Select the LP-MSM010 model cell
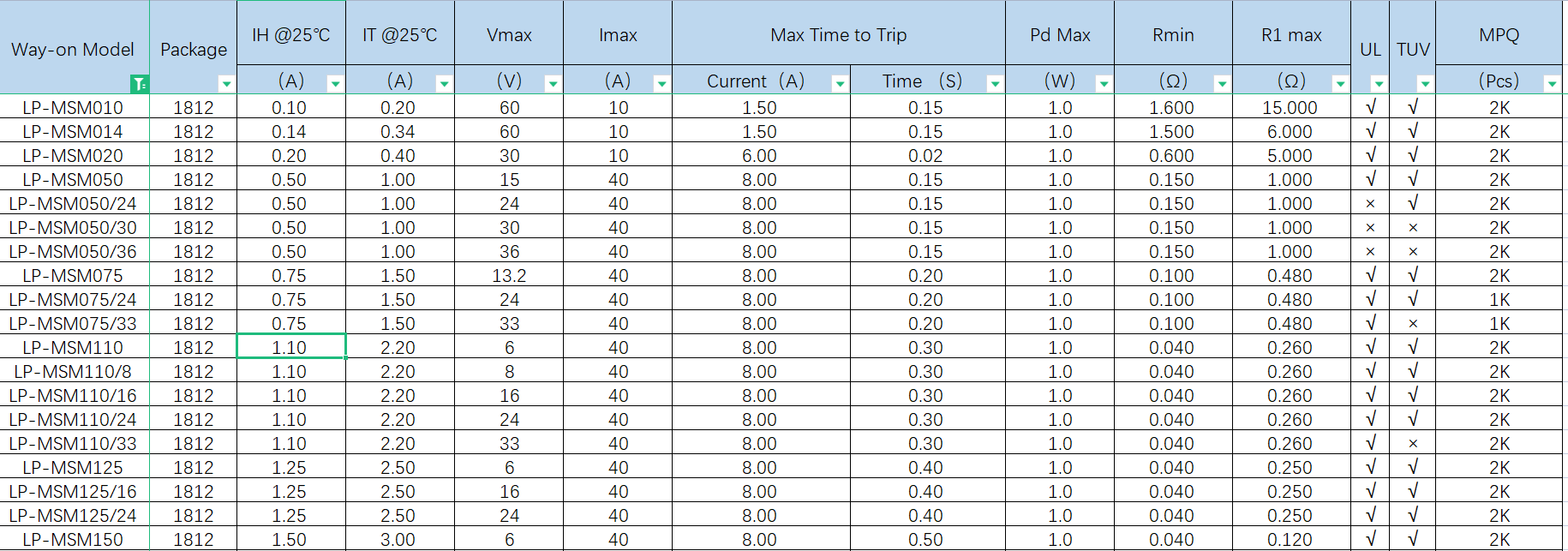 click(74, 108)
